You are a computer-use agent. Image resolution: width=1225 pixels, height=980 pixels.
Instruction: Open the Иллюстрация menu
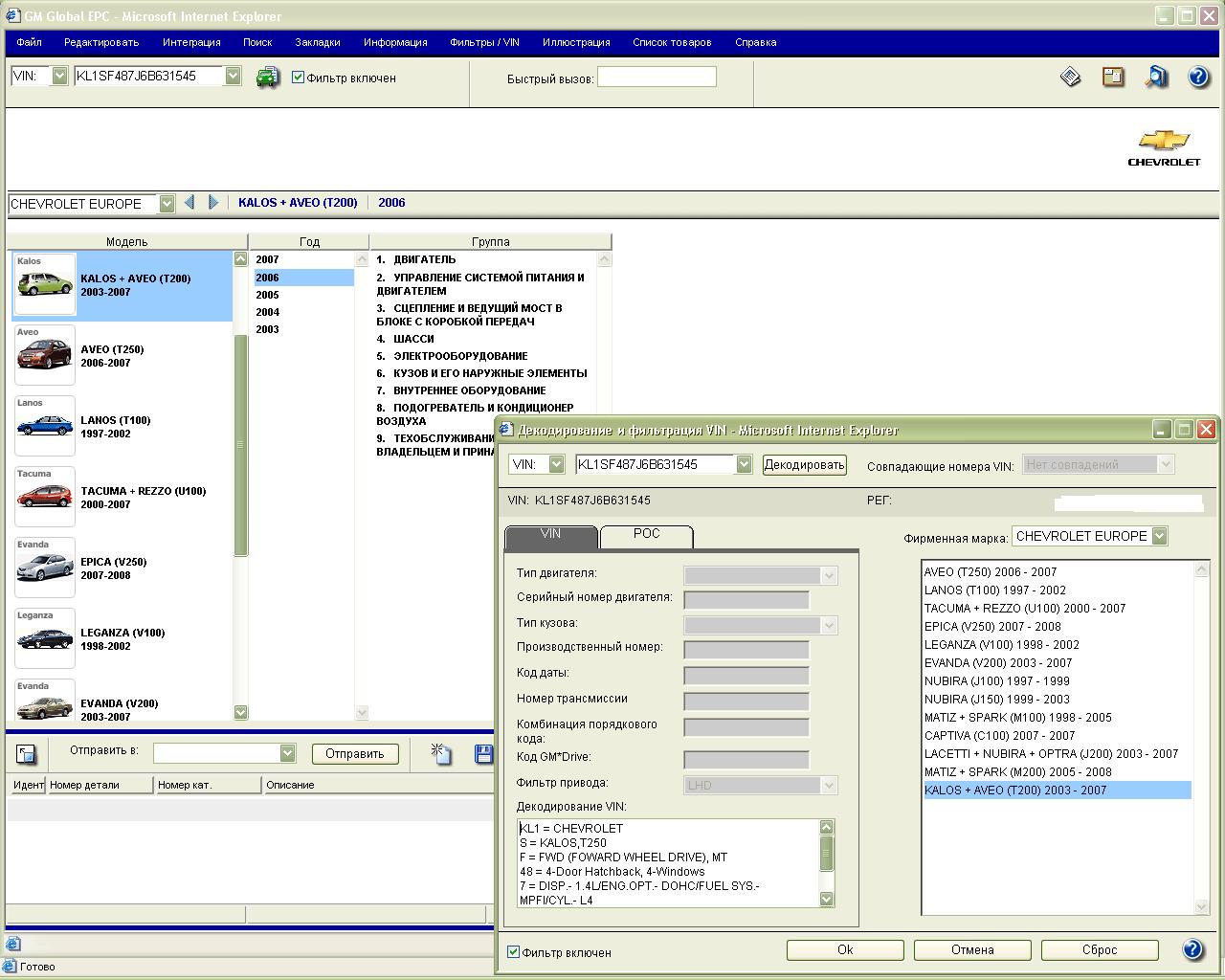576,42
